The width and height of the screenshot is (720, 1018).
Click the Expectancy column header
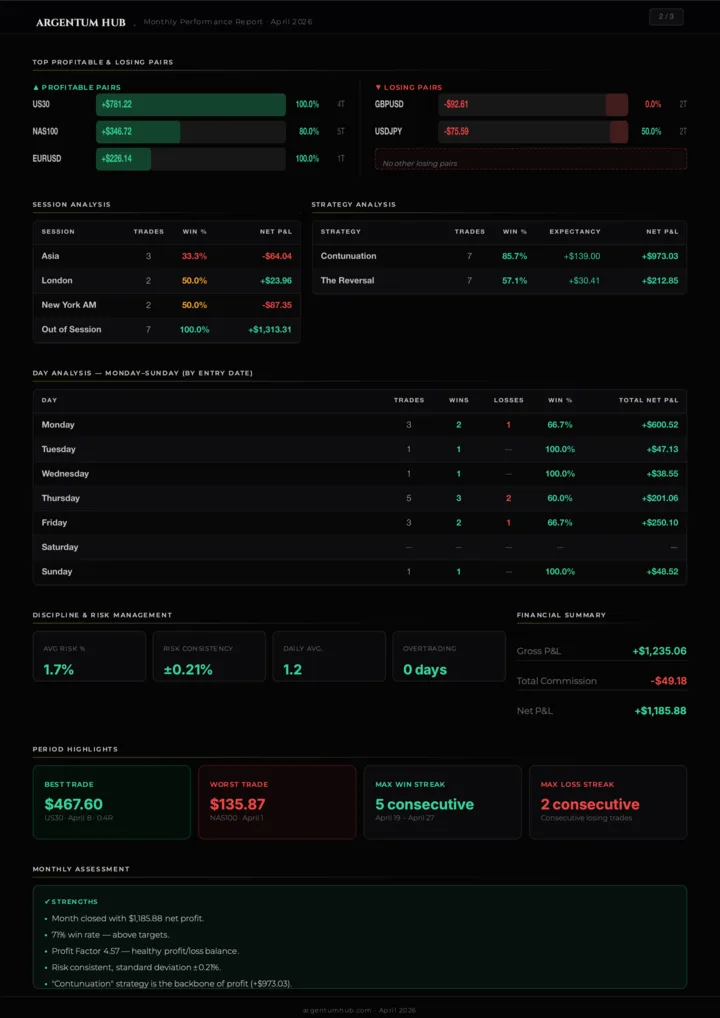[575, 232]
